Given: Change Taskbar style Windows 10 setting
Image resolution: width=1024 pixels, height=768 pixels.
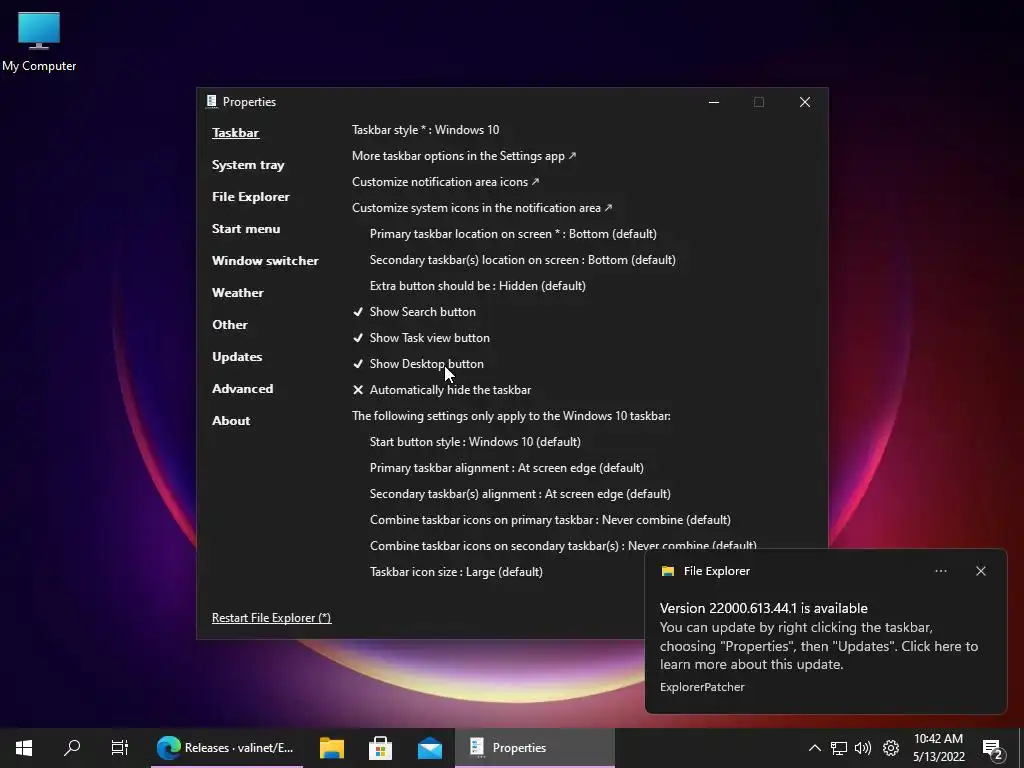Looking at the screenshot, I should (x=426, y=130).
